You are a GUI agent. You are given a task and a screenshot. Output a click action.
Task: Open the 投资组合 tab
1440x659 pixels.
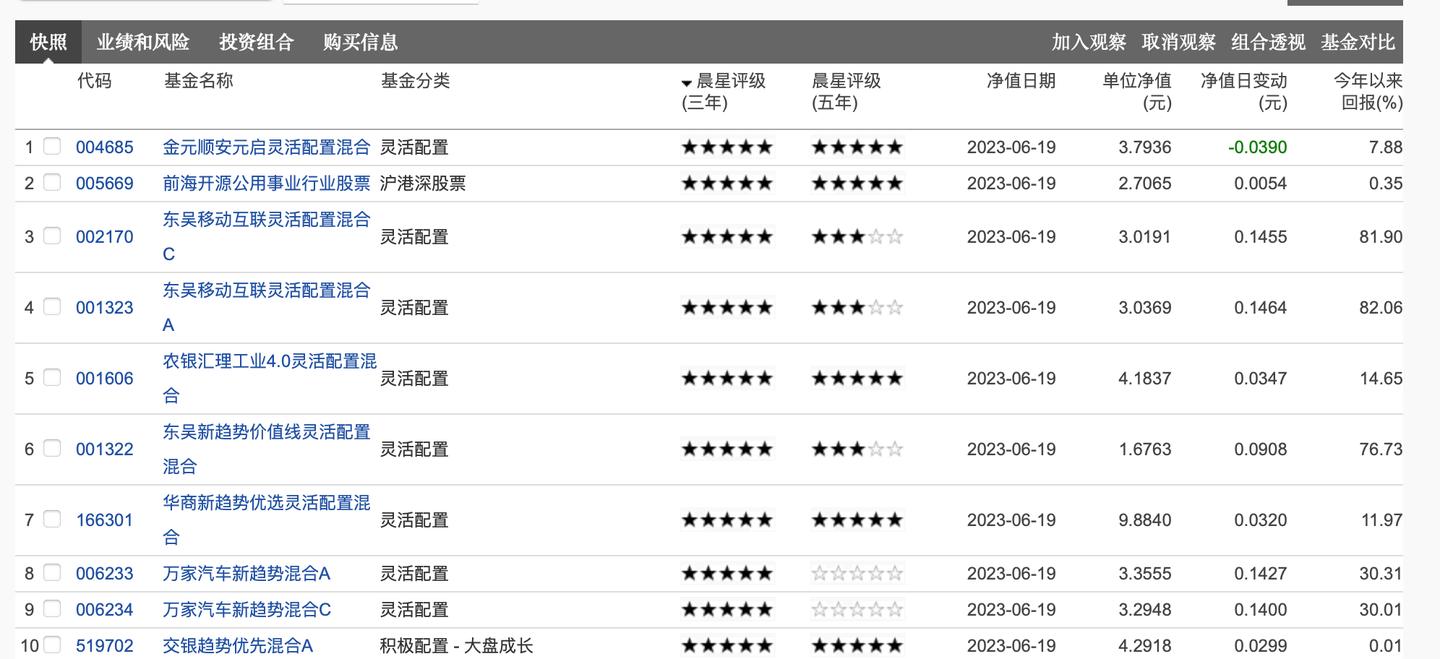pos(257,42)
